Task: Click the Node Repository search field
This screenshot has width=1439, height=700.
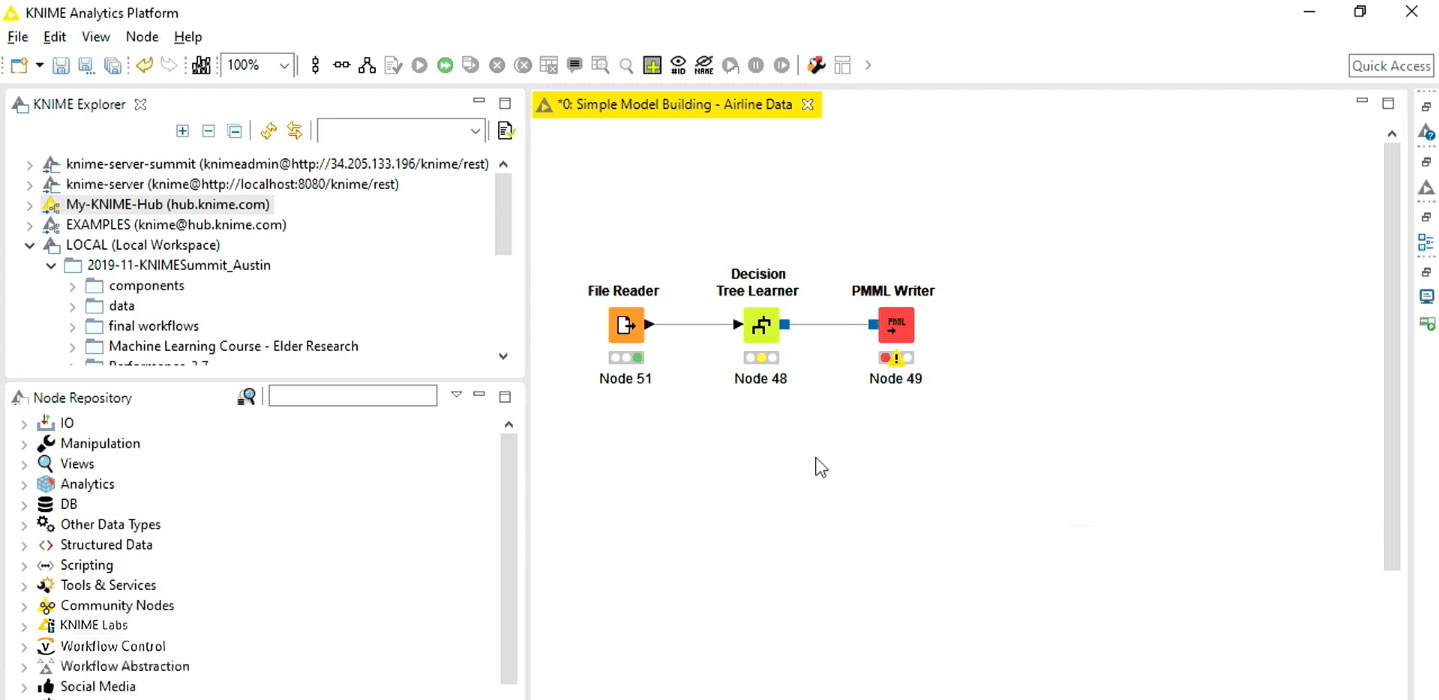Action: 353,396
